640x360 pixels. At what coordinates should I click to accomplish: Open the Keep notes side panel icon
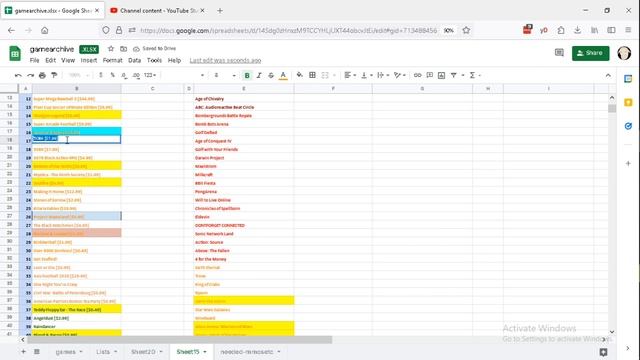pyautogui.click(x=628, y=102)
